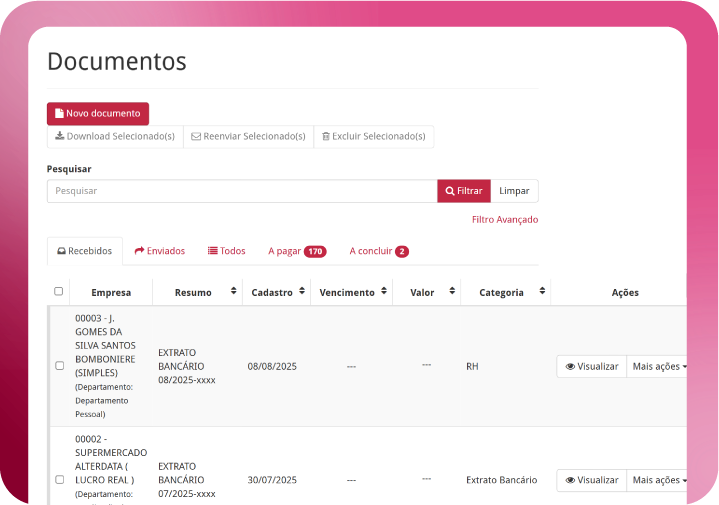The height and width of the screenshot is (505, 719).
Task: Sort by Categoria column arrows
Action: (543, 292)
